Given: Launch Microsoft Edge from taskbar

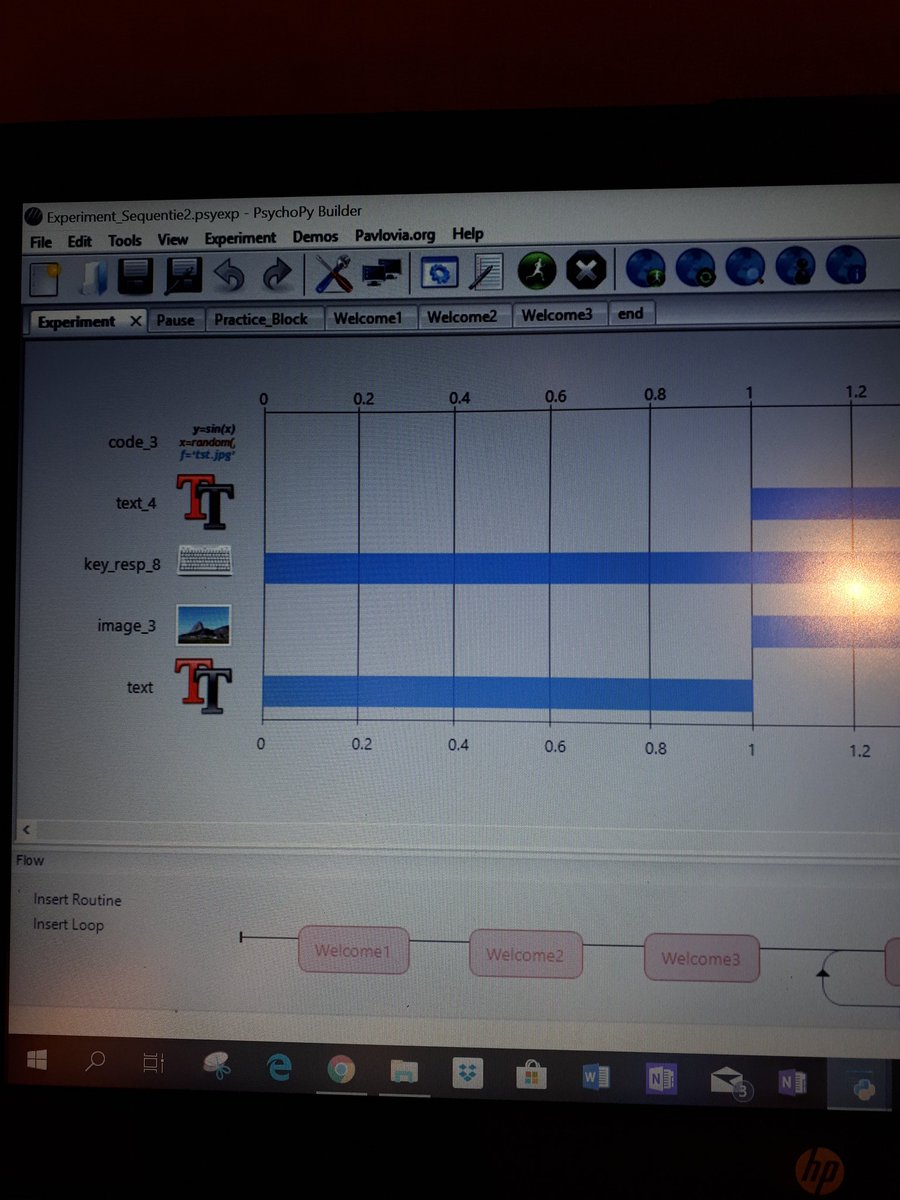Looking at the screenshot, I should click(278, 1069).
